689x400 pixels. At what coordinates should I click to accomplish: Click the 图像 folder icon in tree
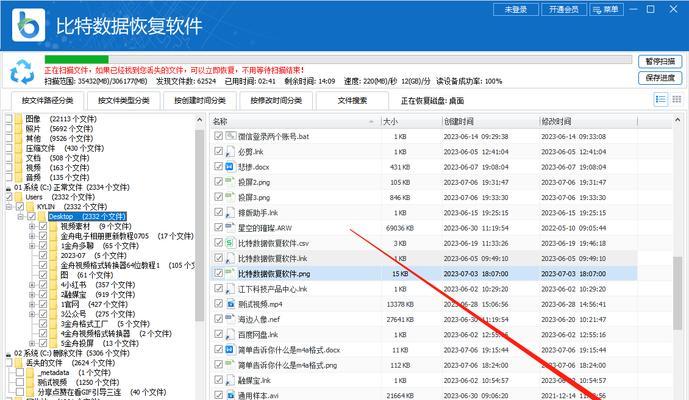point(18,119)
